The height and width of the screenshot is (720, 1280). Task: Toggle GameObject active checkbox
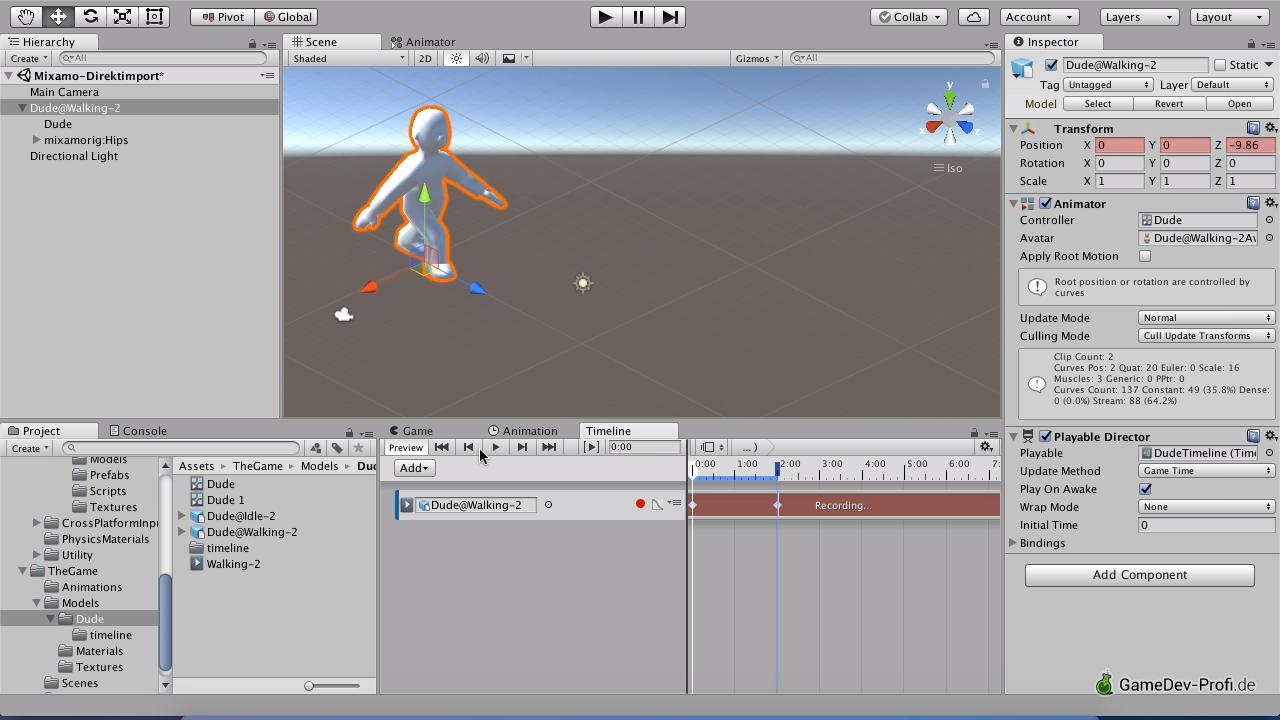[1051, 65]
